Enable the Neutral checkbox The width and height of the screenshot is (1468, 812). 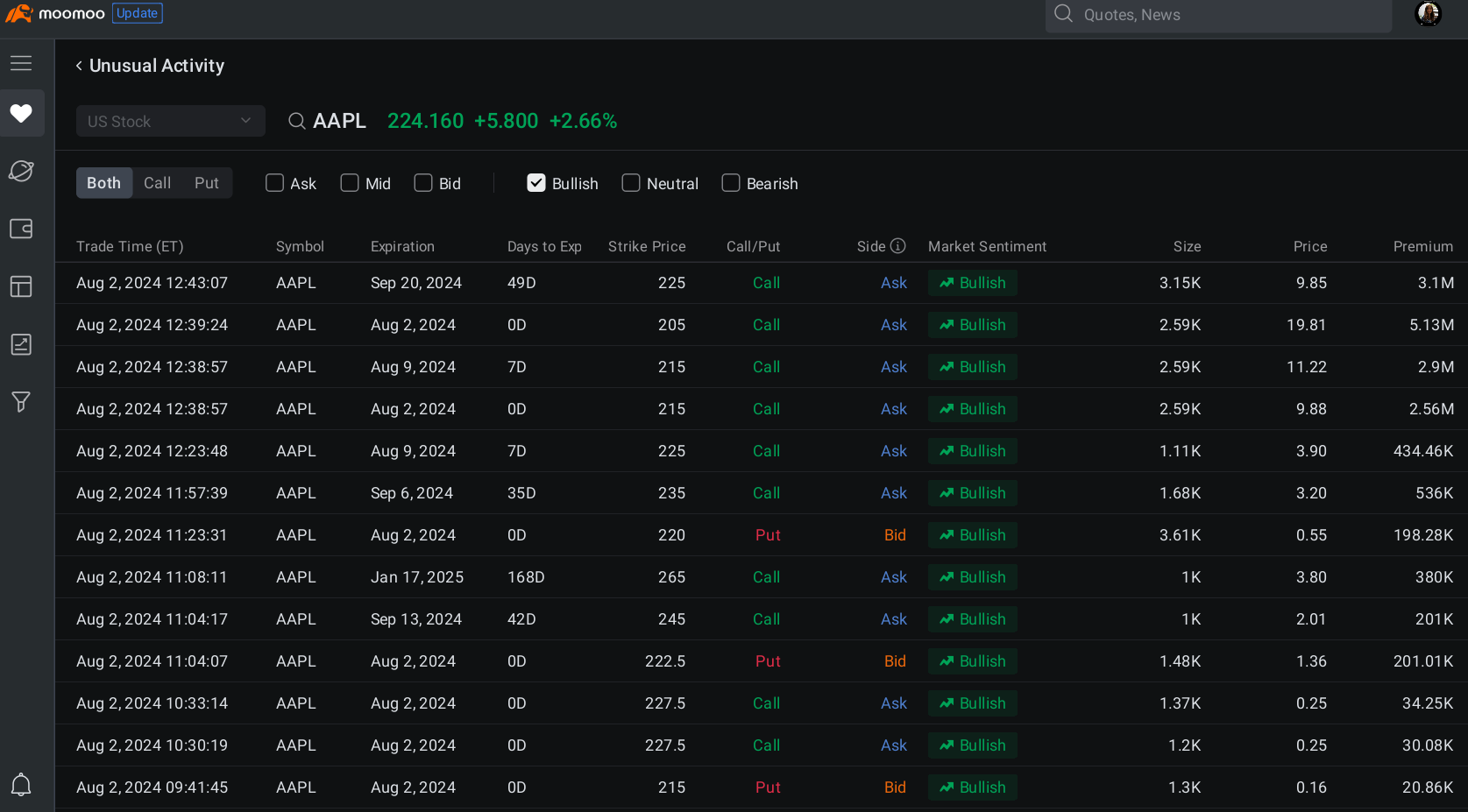pyautogui.click(x=631, y=183)
